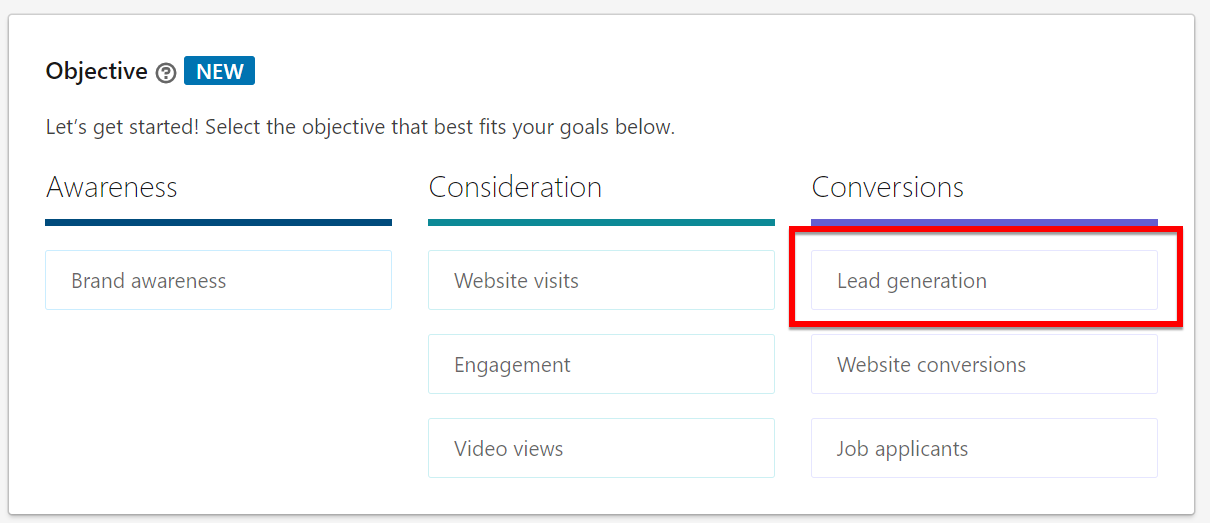Image resolution: width=1210 pixels, height=523 pixels.
Task: Click the "Let's get started!" instruction text
Action: point(360,128)
